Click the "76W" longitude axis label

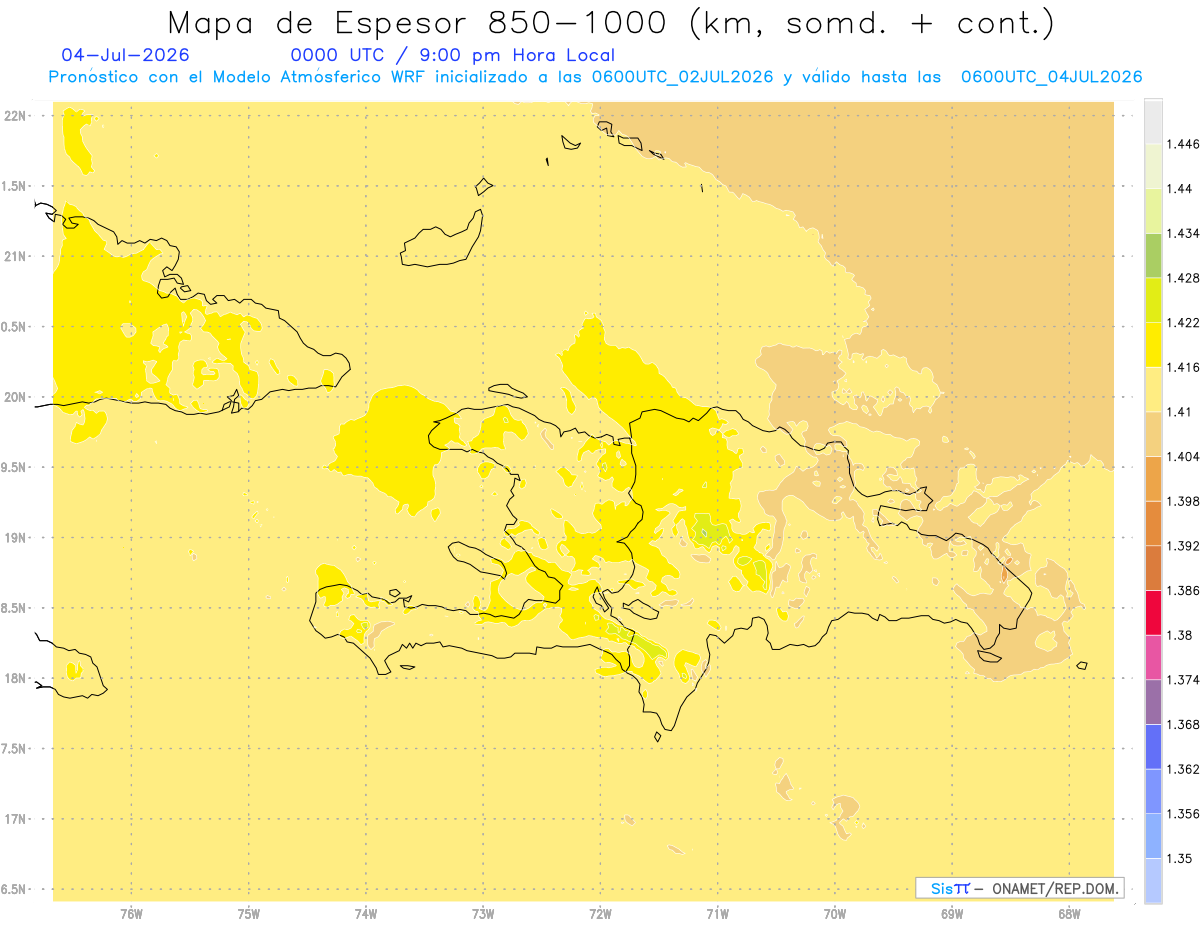pyautogui.click(x=131, y=913)
